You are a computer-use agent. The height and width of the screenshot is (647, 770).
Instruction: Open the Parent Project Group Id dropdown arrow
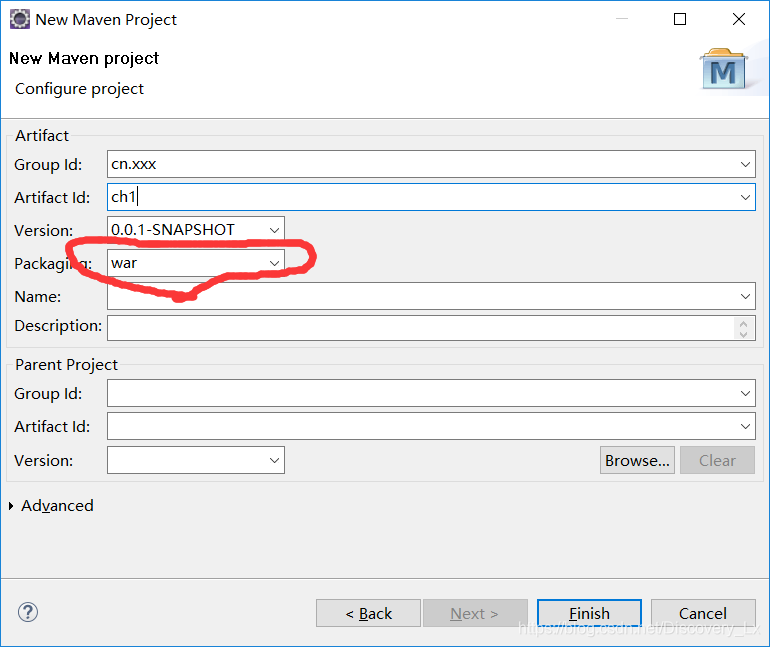(x=745, y=393)
